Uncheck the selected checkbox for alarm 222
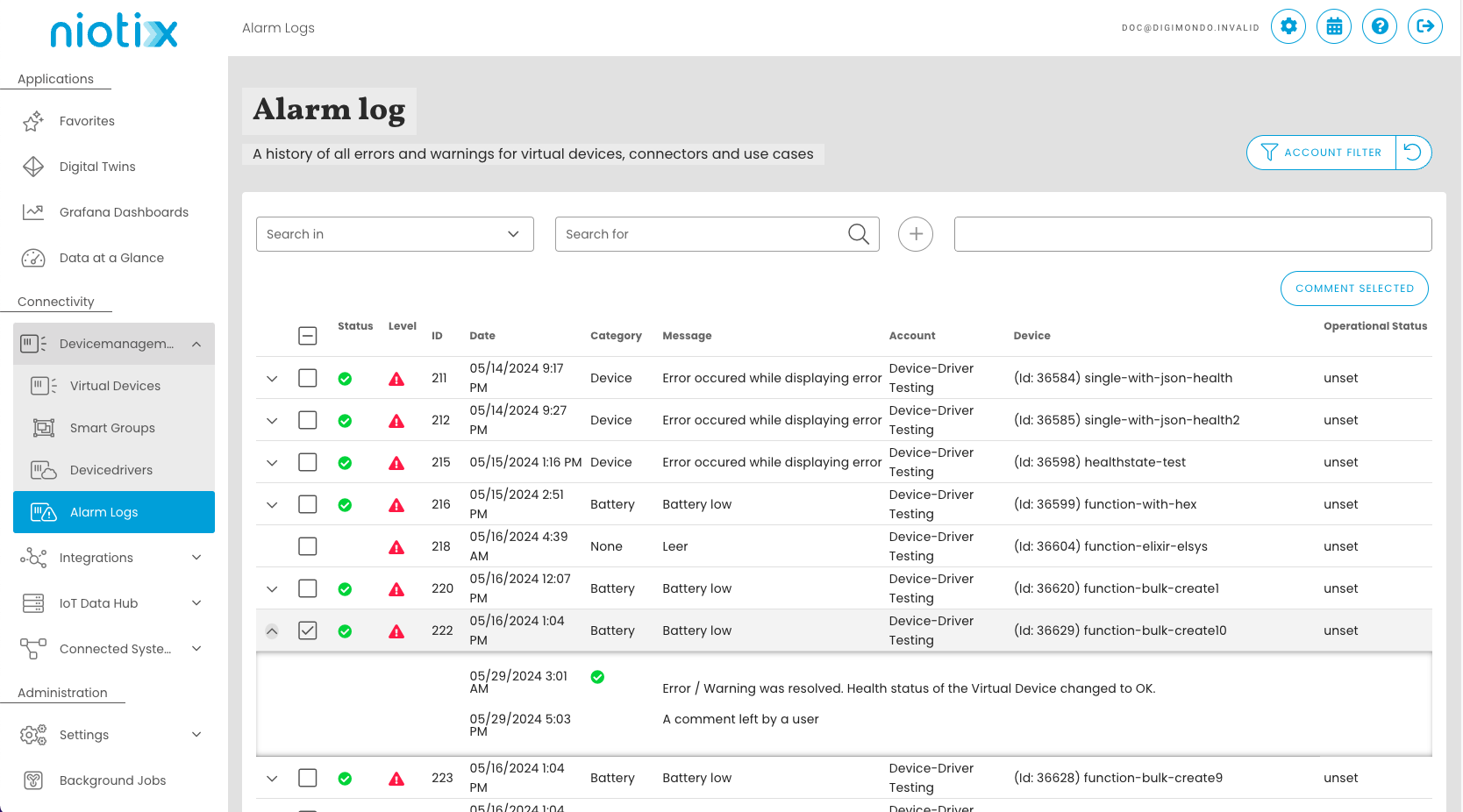The height and width of the screenshot is (812, 1463). point(308,630)
